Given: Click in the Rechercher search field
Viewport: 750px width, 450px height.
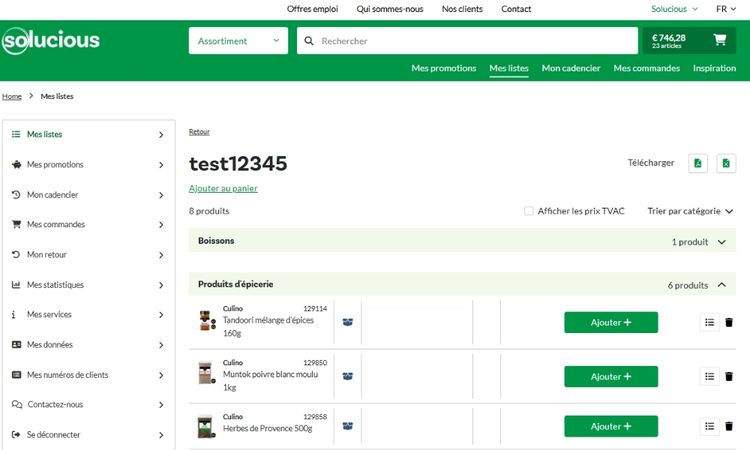Looking at the screenshot, I should coord(470,41).
